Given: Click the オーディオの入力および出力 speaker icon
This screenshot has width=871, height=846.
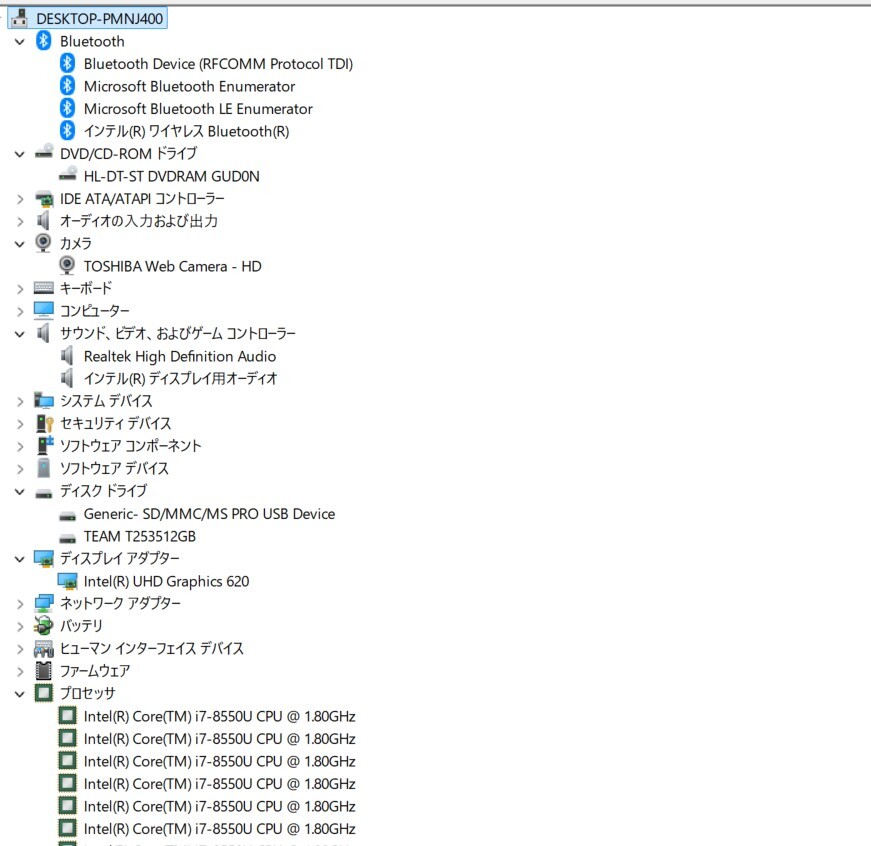Looking at the screenshot, I should (x=43, y=221).
